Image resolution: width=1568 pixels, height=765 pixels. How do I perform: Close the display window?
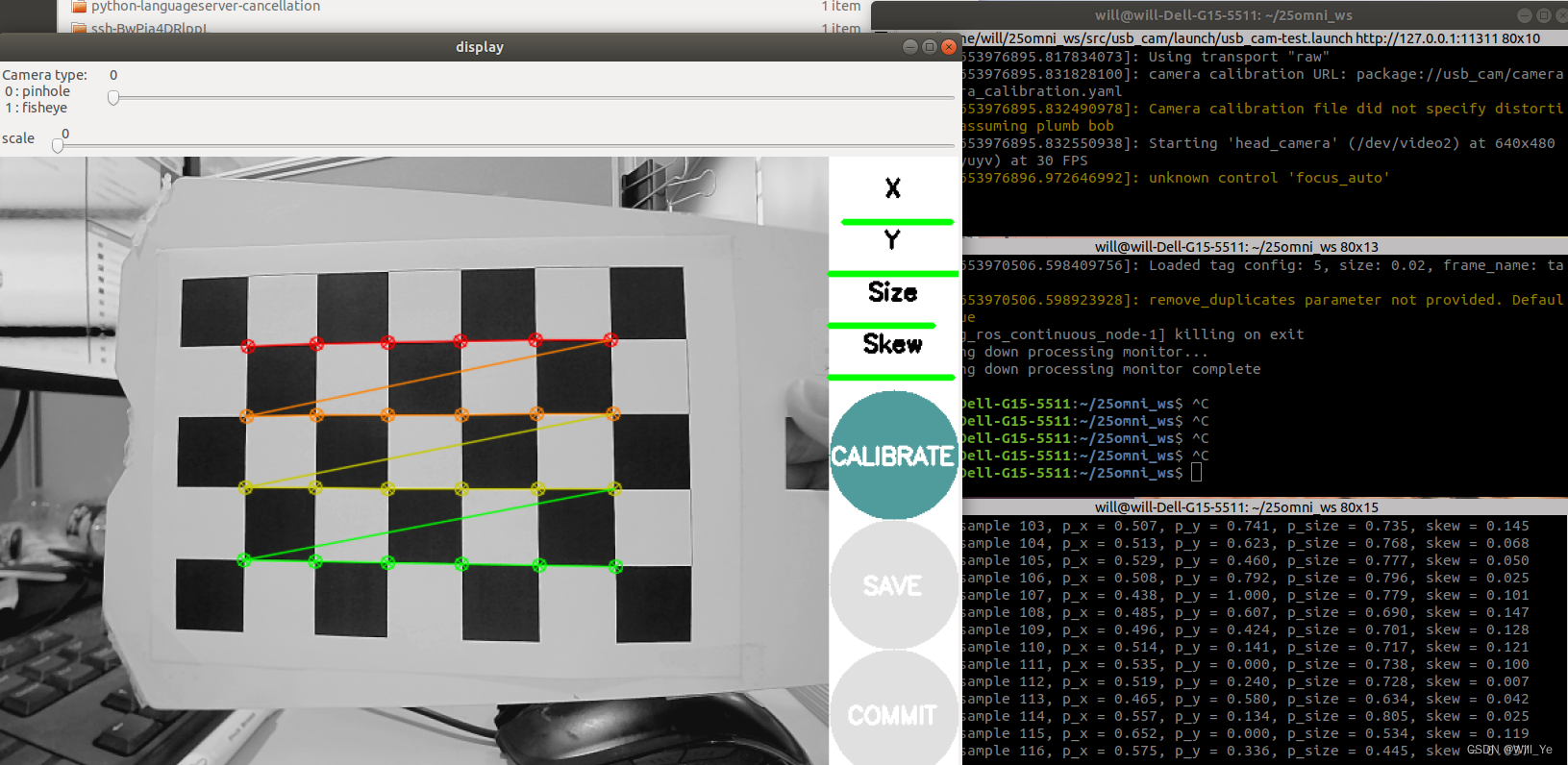949,47
